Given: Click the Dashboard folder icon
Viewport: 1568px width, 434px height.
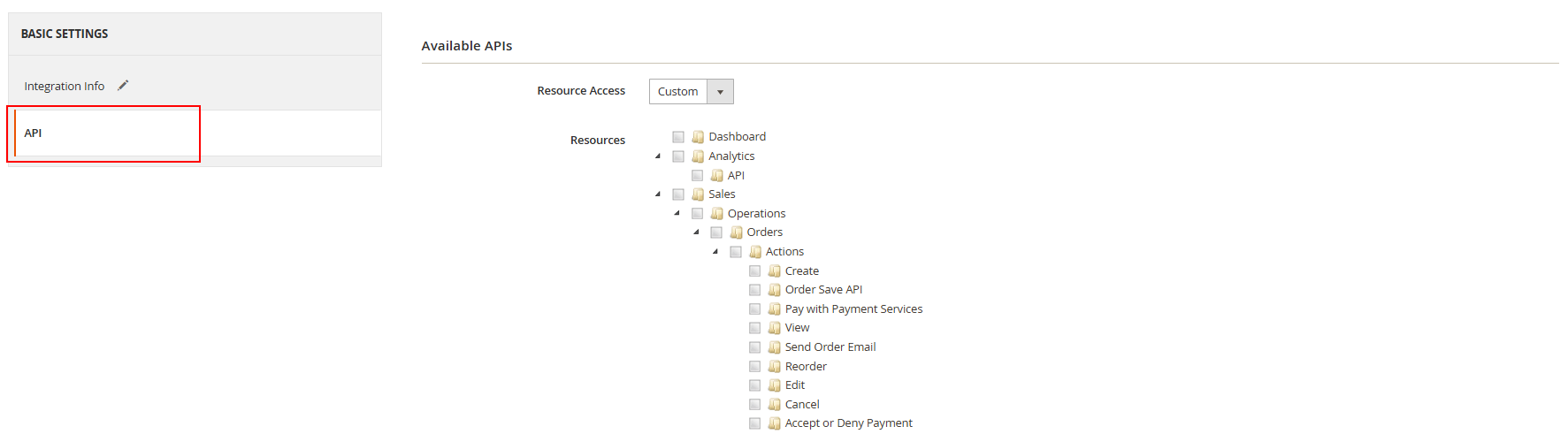Looking at the screenshot, I should click(698, 137).
